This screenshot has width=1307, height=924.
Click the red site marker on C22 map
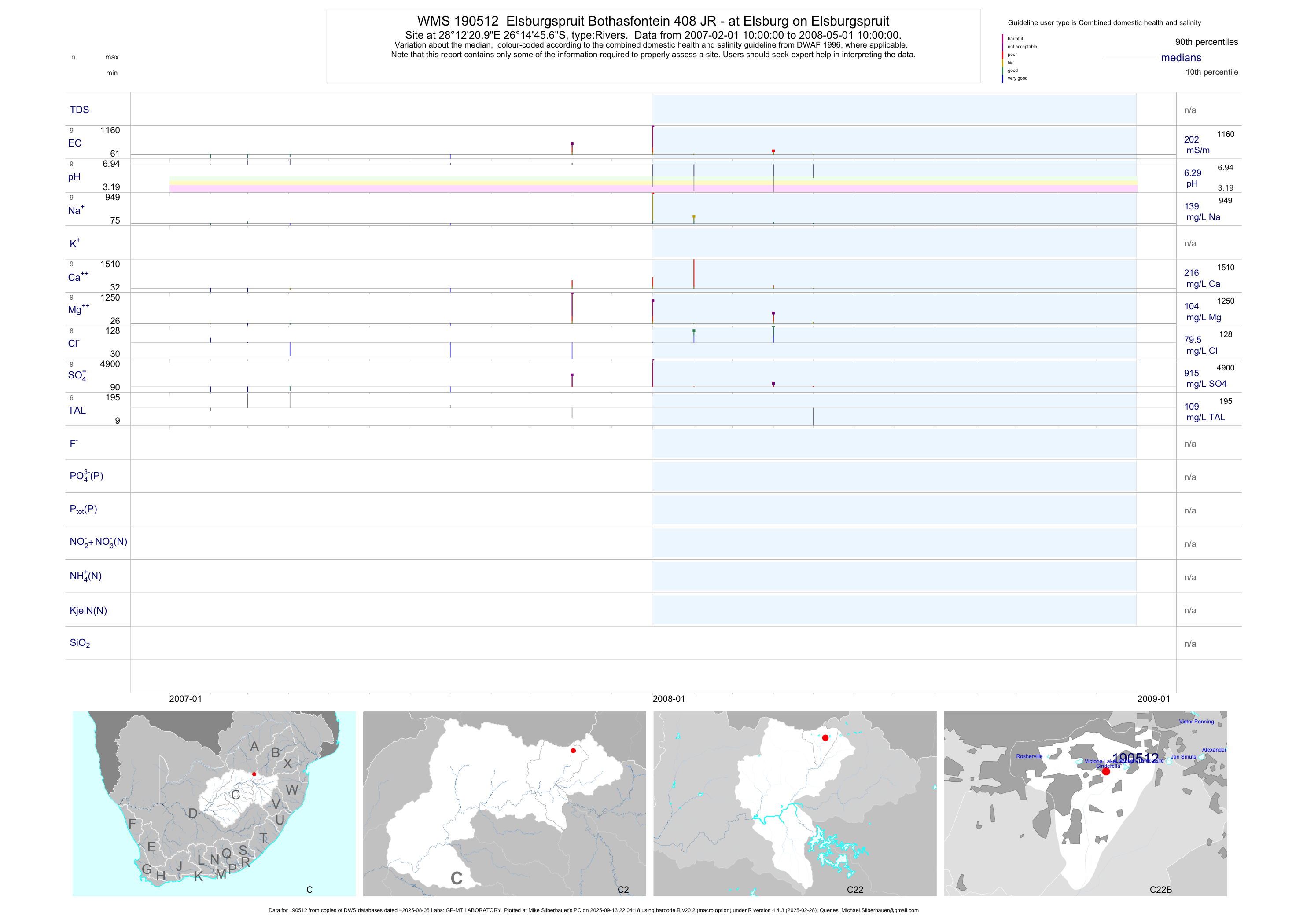pyautogui.click(x=825, y=738)
